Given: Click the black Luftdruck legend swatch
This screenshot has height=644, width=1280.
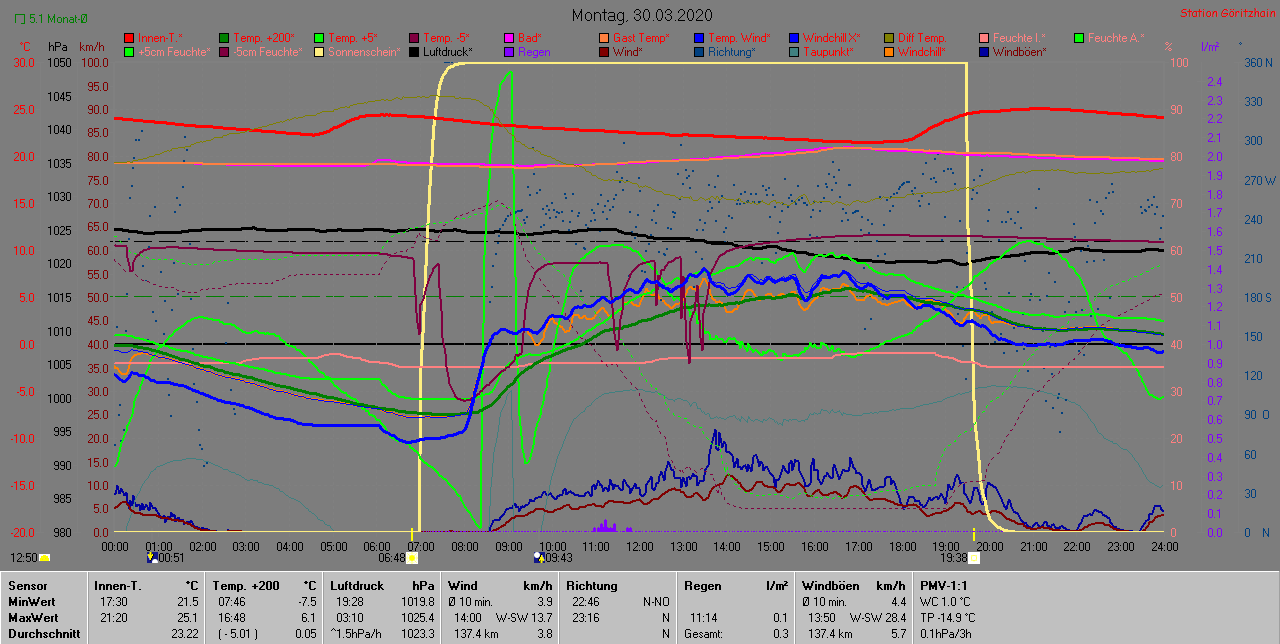Looking at the screenshot, I should pos(415,52).
